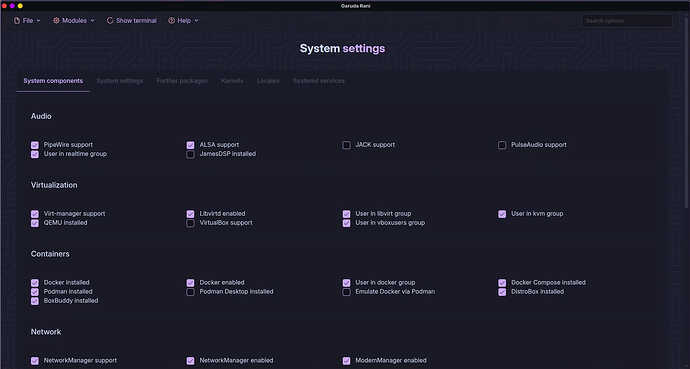
Task: Open the File dropdown menu
Action: point(27,21)
